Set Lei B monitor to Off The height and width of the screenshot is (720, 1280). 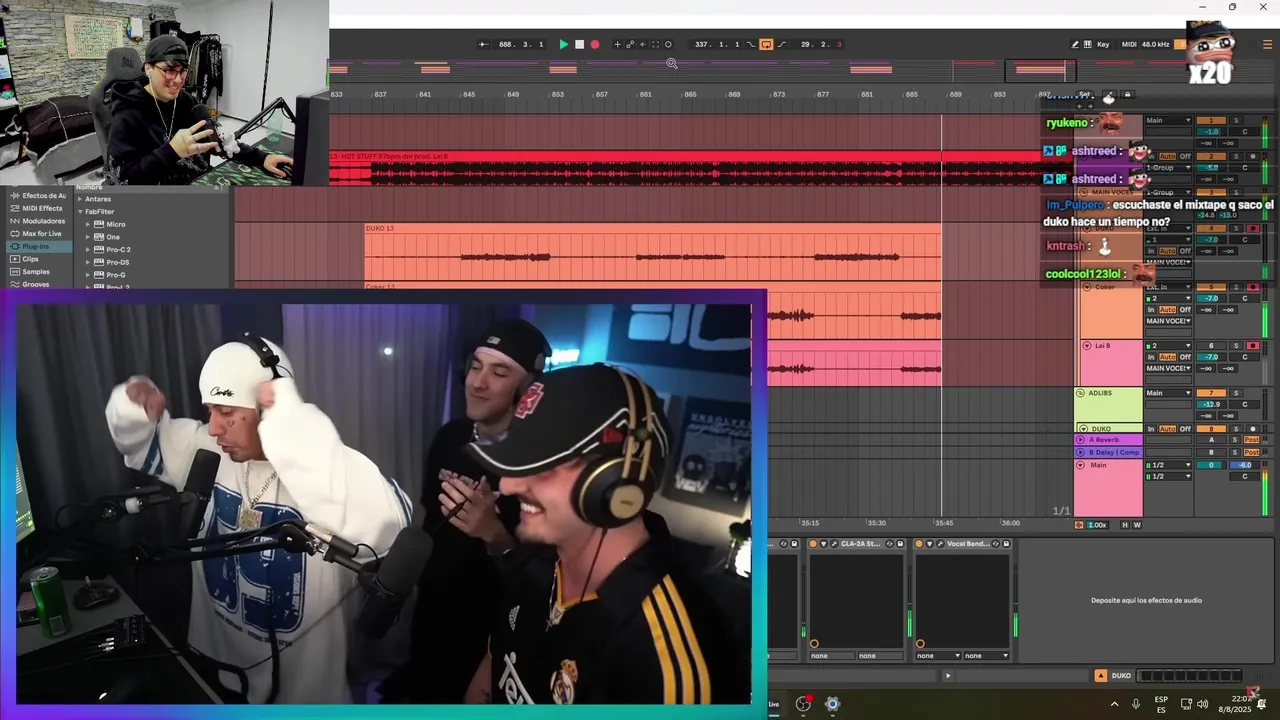click(x=1186, y=357)
